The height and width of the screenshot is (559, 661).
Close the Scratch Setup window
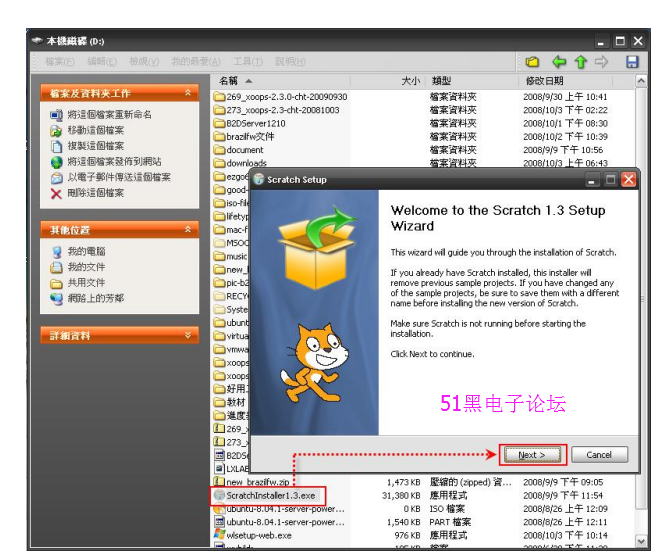click(x=629, y=180)
